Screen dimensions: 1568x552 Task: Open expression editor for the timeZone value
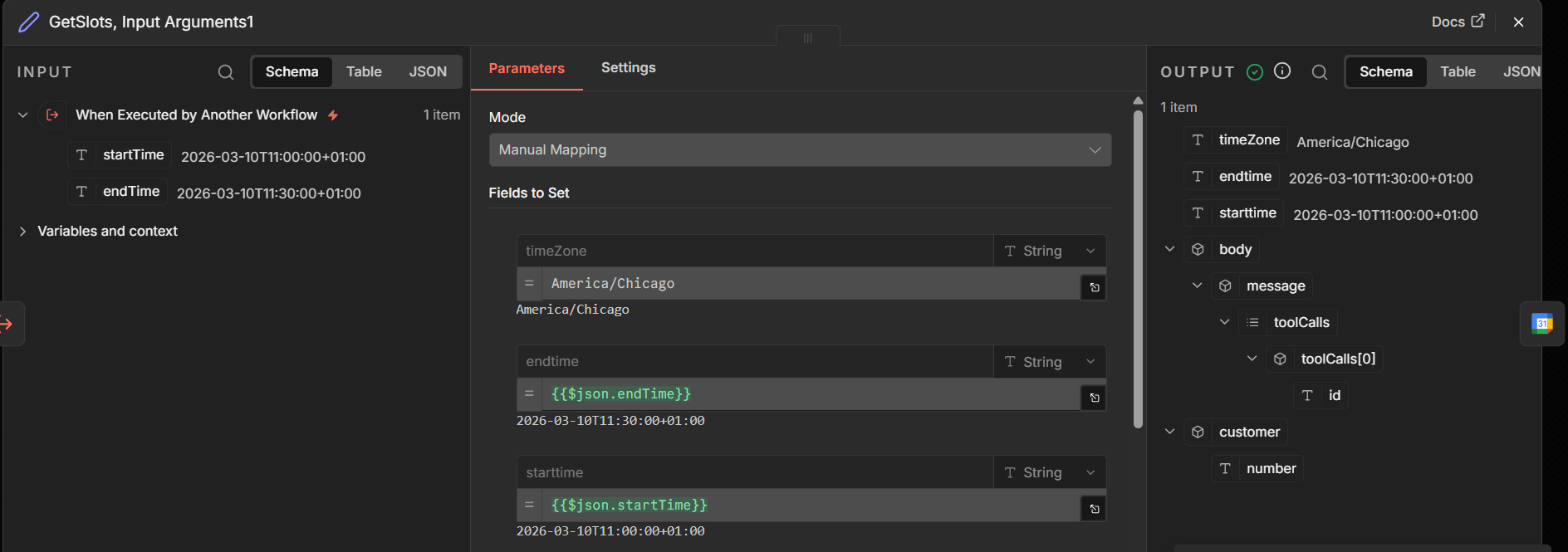click(1095, 287)
